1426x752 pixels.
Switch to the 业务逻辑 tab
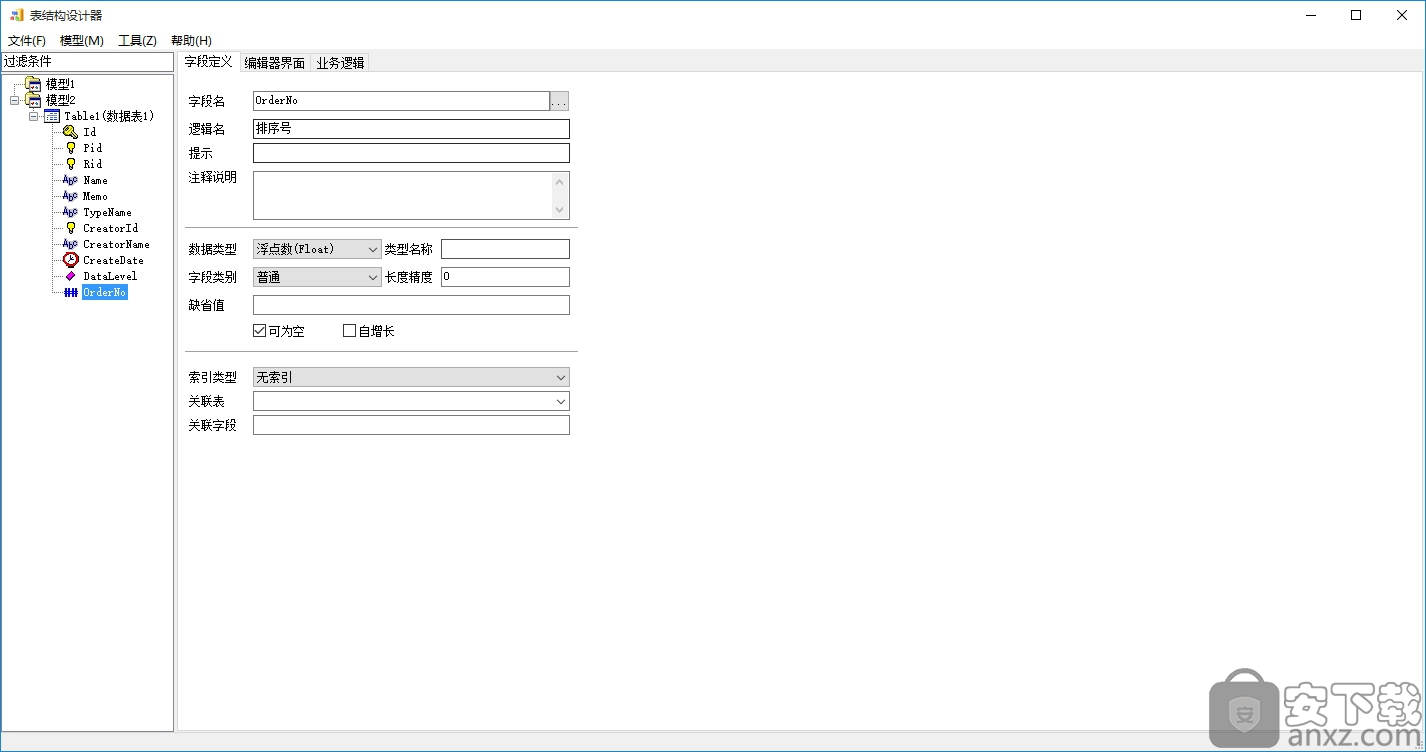pos(340,63)
